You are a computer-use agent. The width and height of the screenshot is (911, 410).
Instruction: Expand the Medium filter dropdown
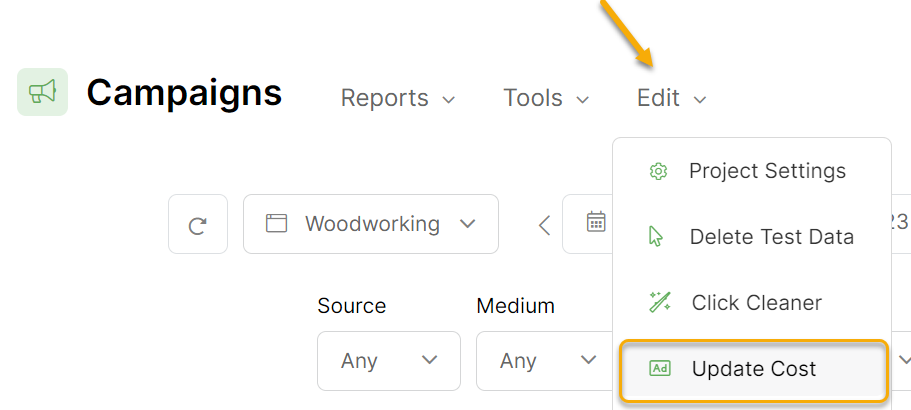538,360
